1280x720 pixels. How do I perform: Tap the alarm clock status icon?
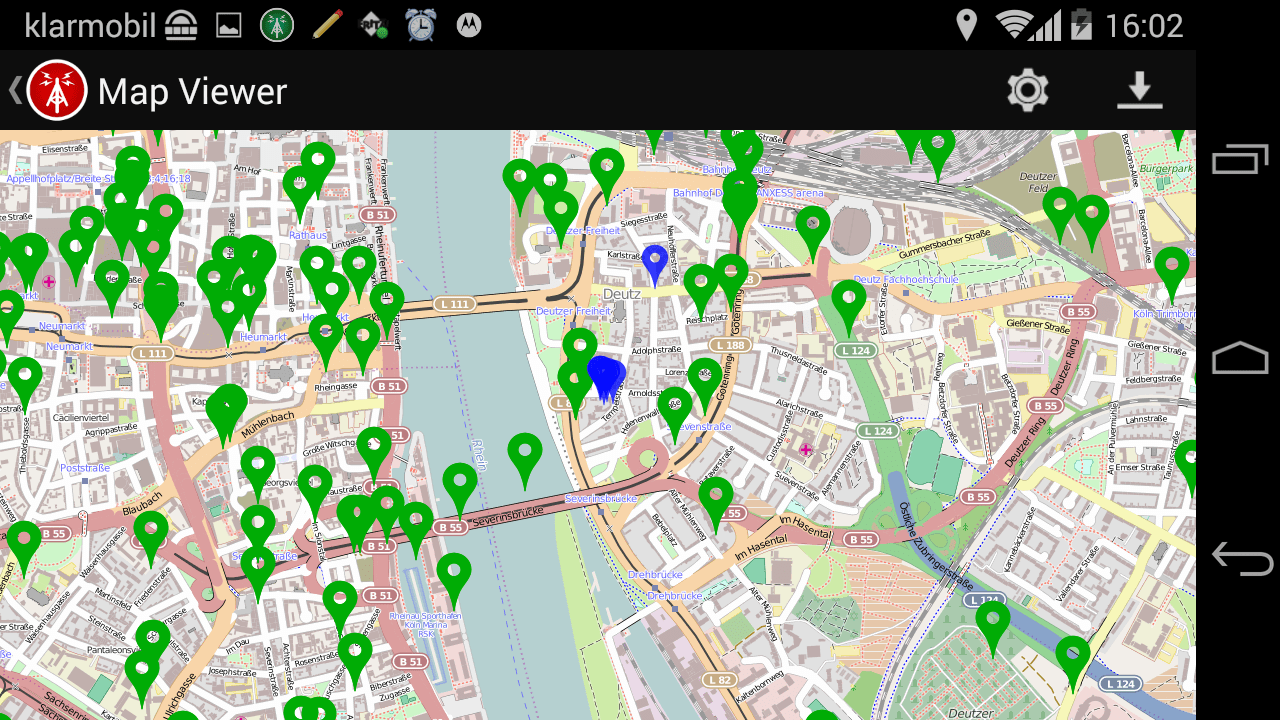click(x=421, y=25)
